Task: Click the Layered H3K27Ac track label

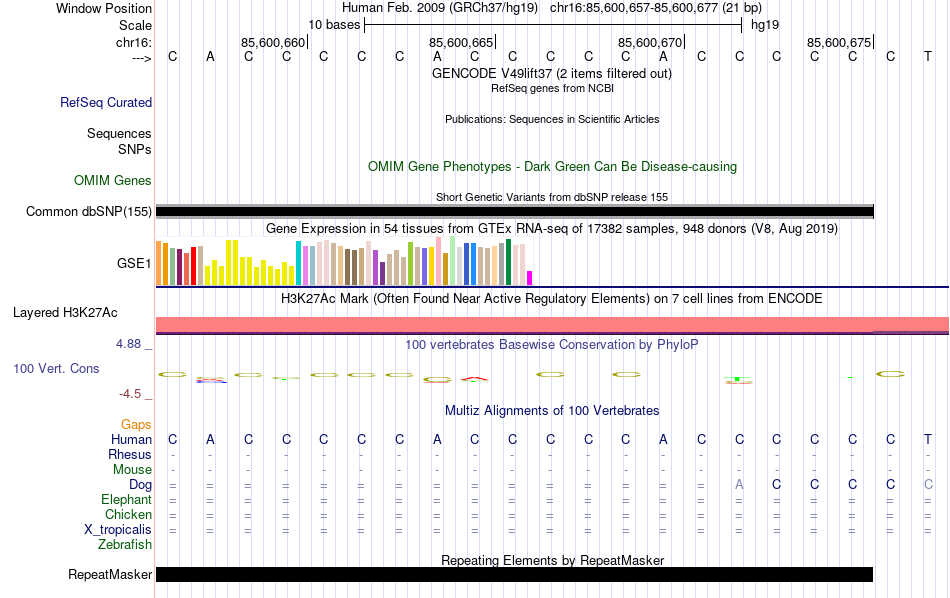Action: tap(65, 313)
